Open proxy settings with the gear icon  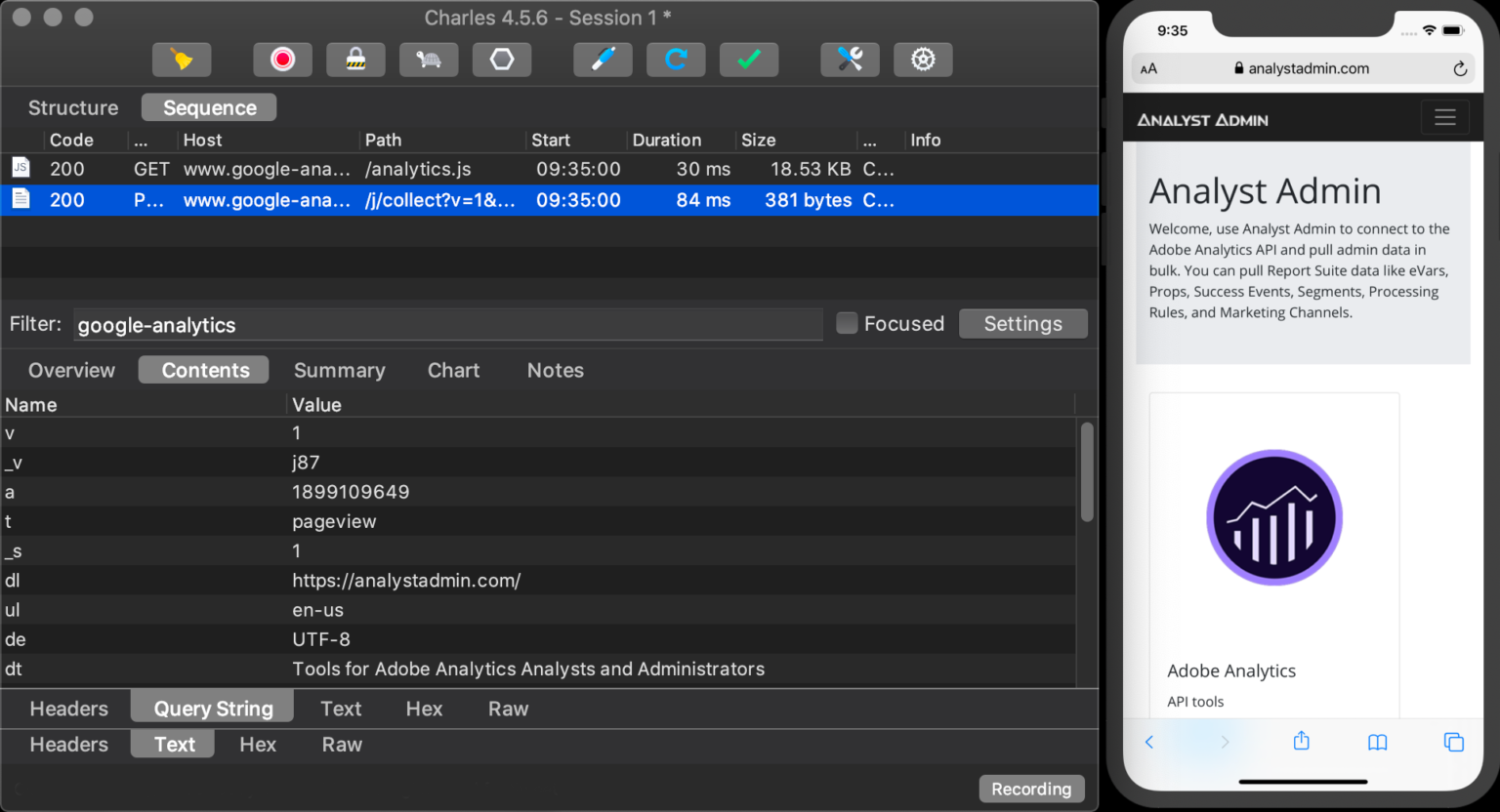point(923,60)
